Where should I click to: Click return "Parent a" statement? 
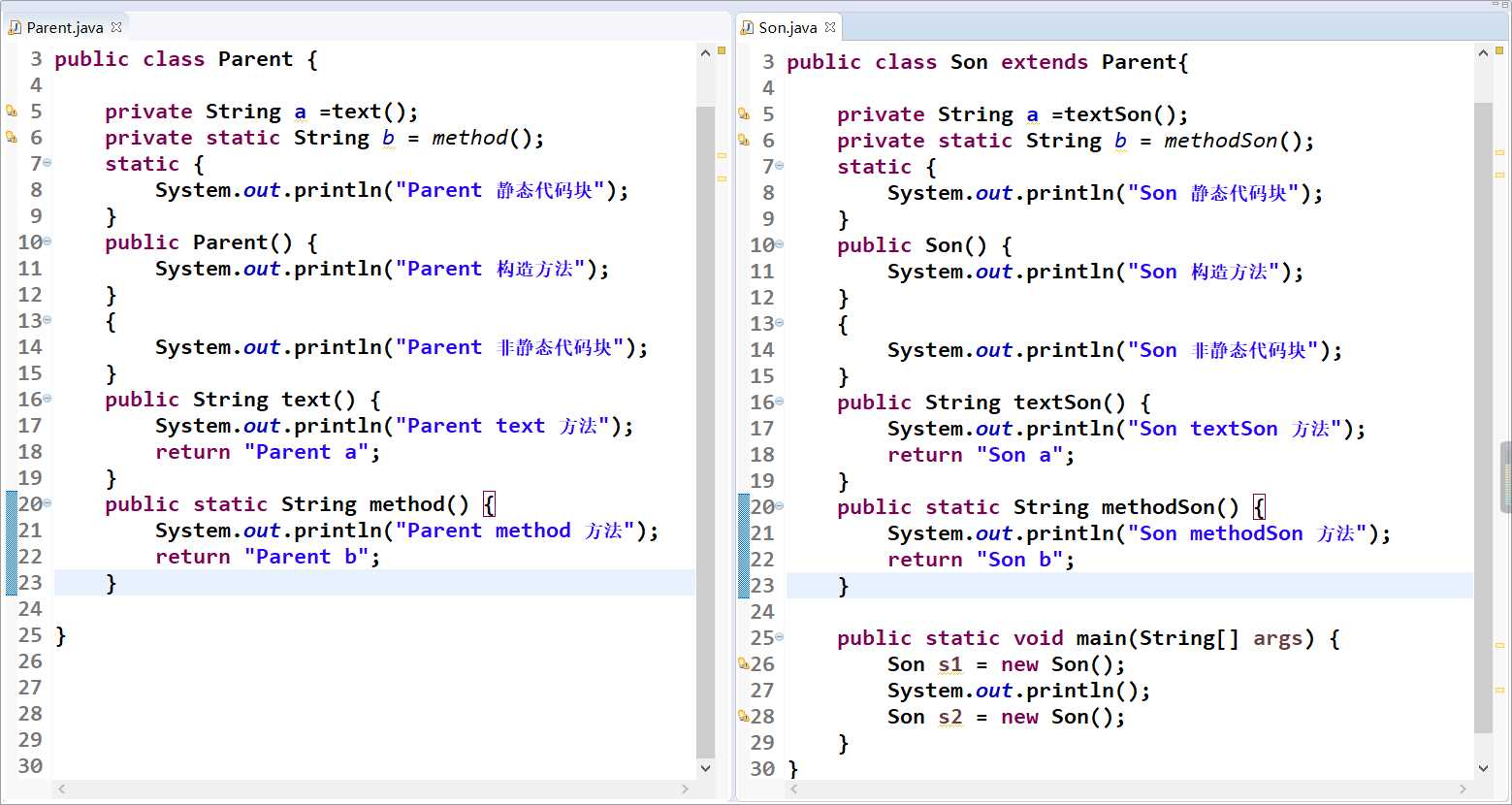pos(268,452)
